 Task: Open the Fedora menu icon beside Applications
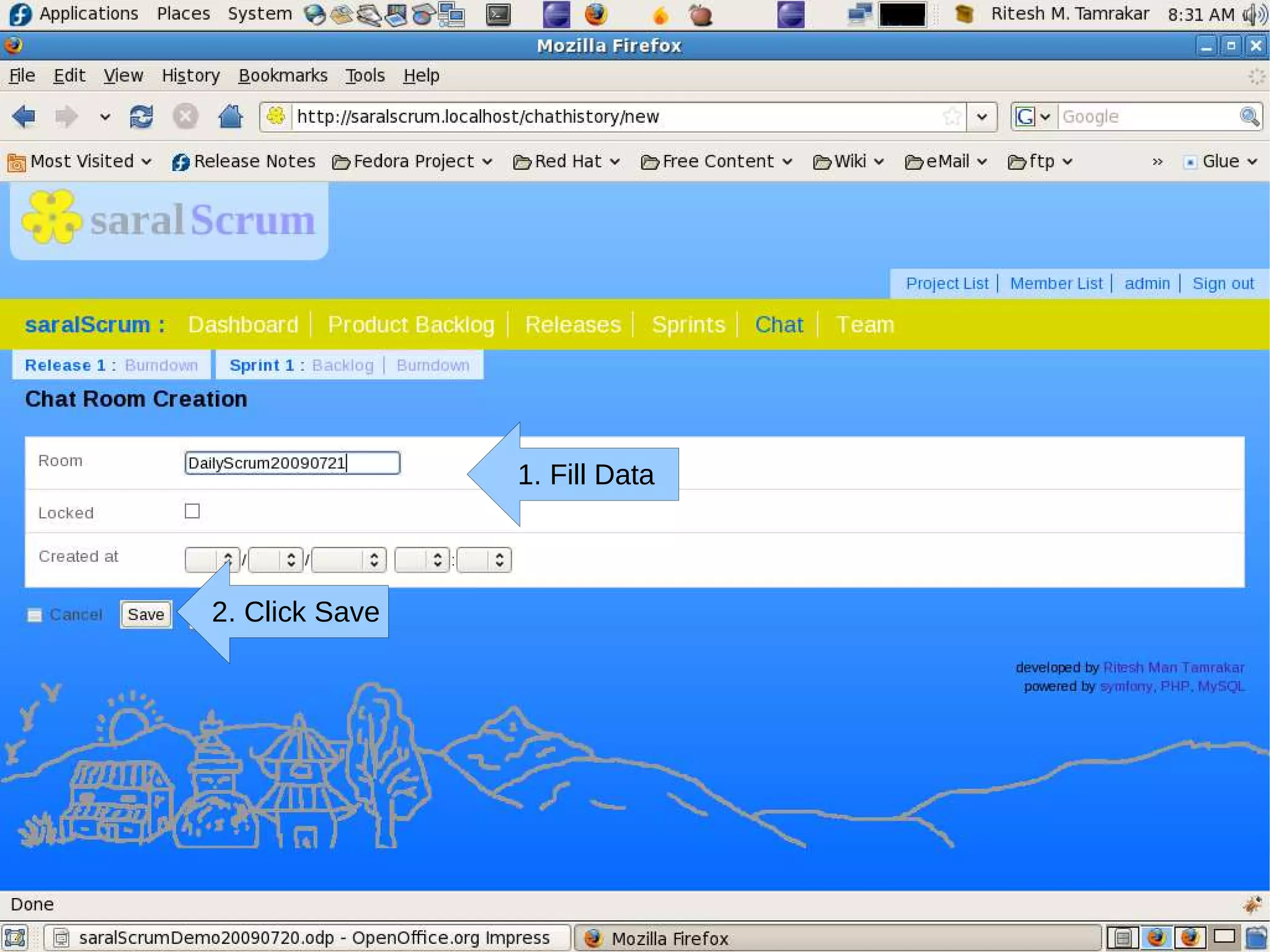pyautogui.click(x=19, y=14)
